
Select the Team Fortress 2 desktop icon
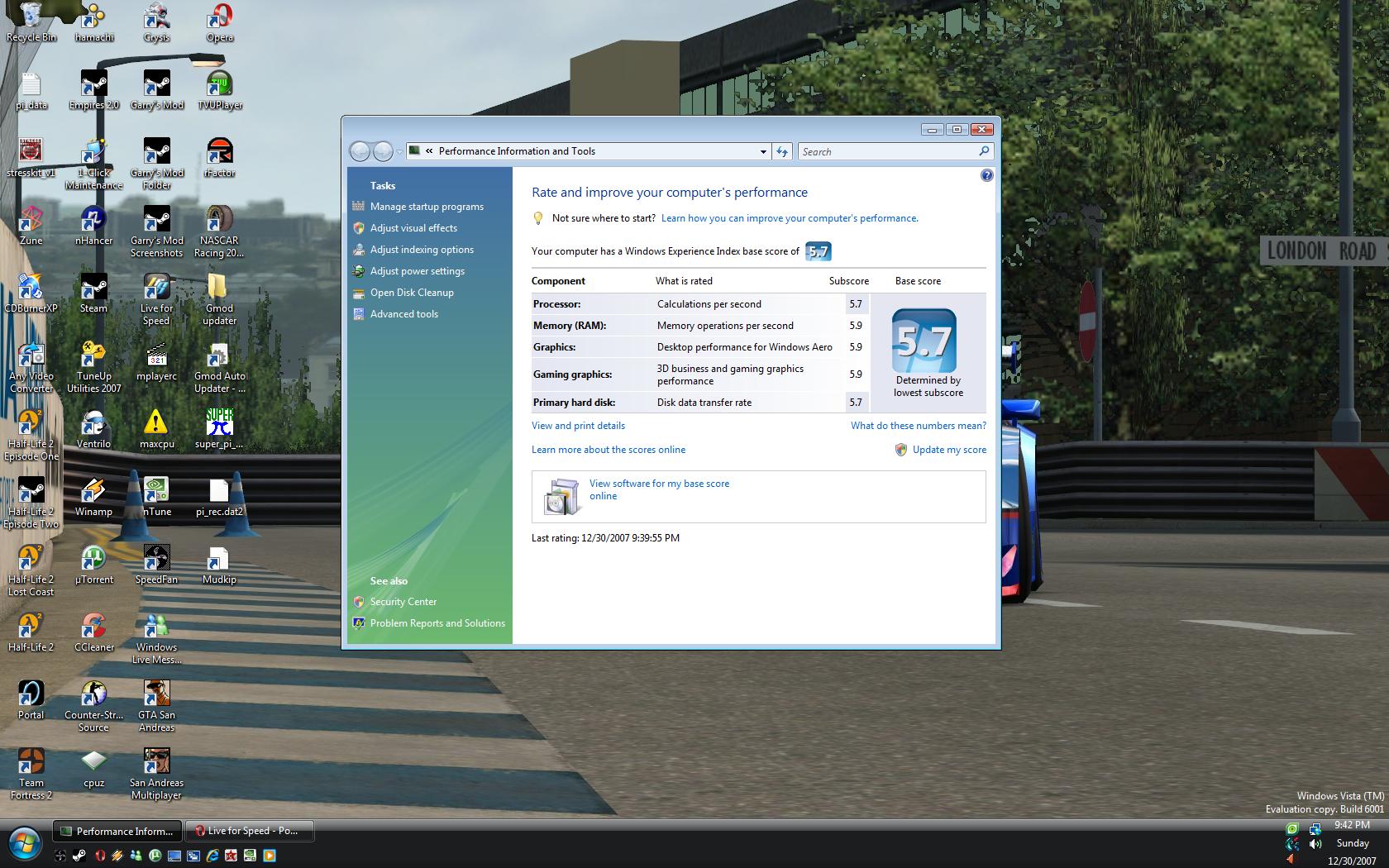coord(31,774)
